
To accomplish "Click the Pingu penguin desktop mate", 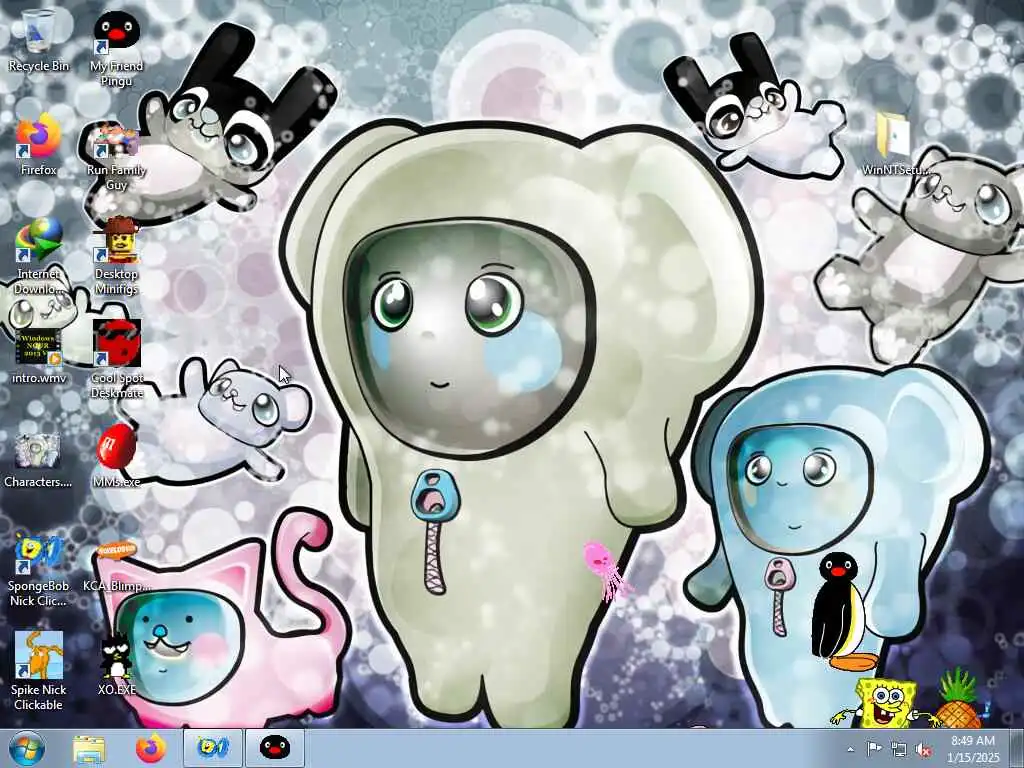I will [x=839, y=611].
